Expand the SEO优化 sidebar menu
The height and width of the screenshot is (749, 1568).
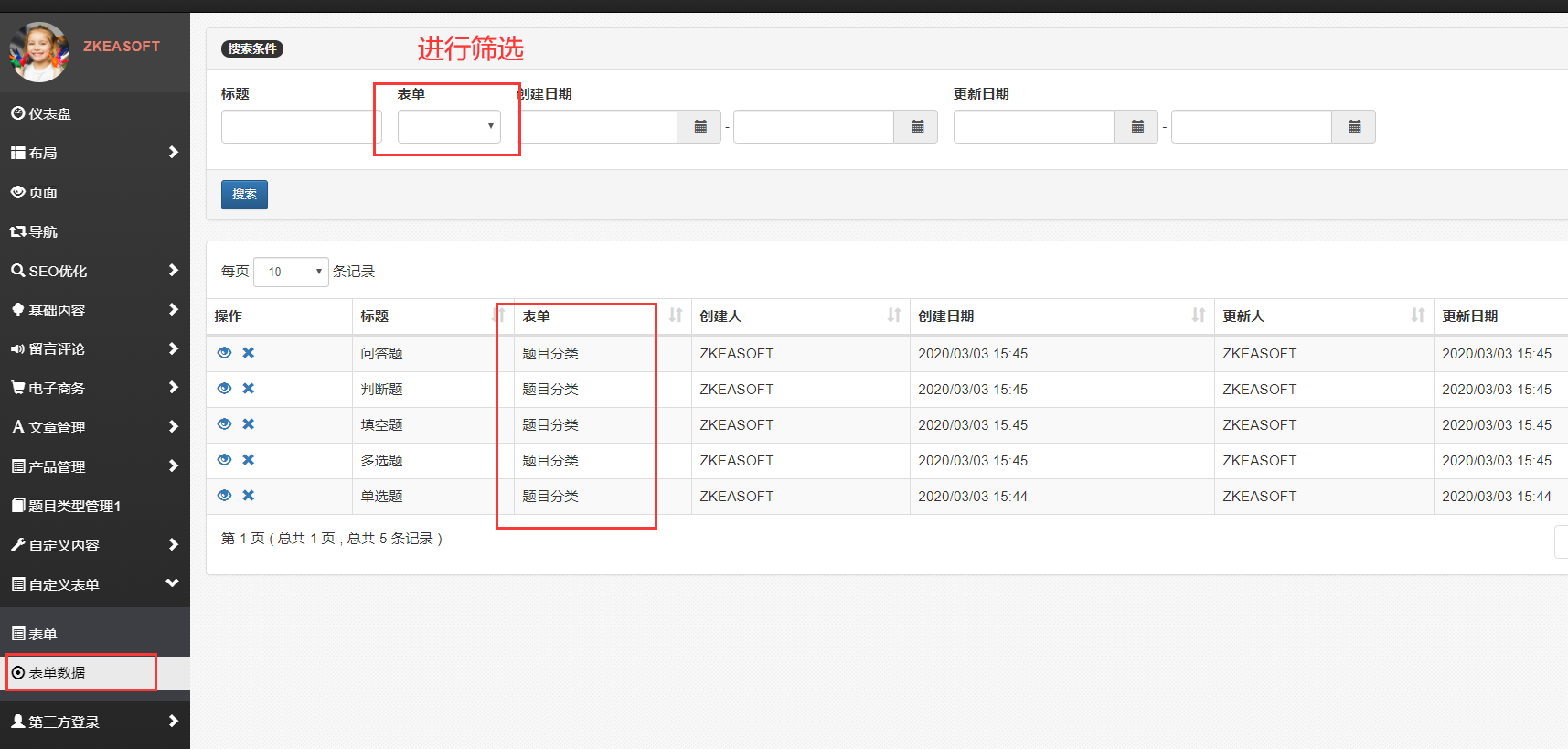pos(95,271)
